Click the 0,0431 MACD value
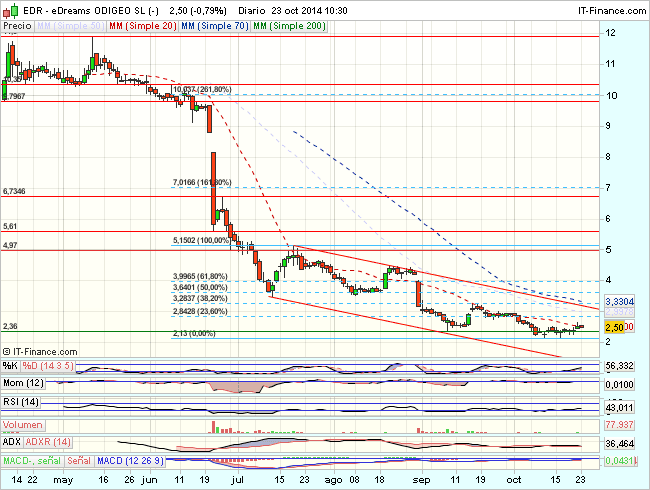Image resolution: width=650 pixels, height=490 pixels. (619, 461)
